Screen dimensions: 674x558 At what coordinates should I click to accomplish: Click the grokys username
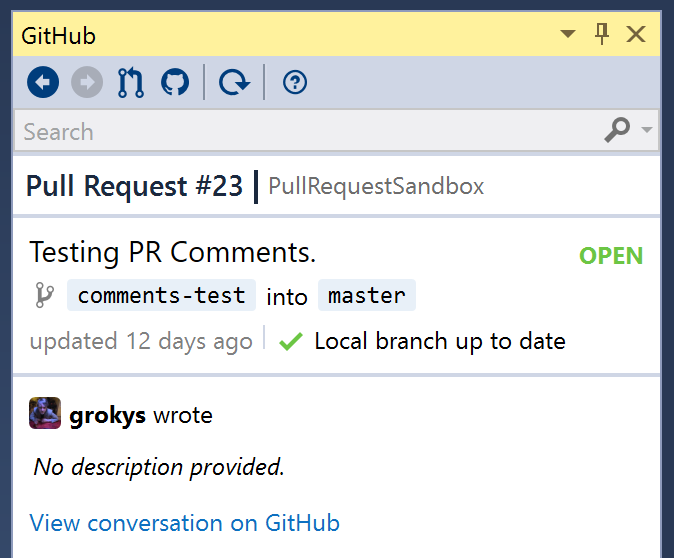coord(107,415)
